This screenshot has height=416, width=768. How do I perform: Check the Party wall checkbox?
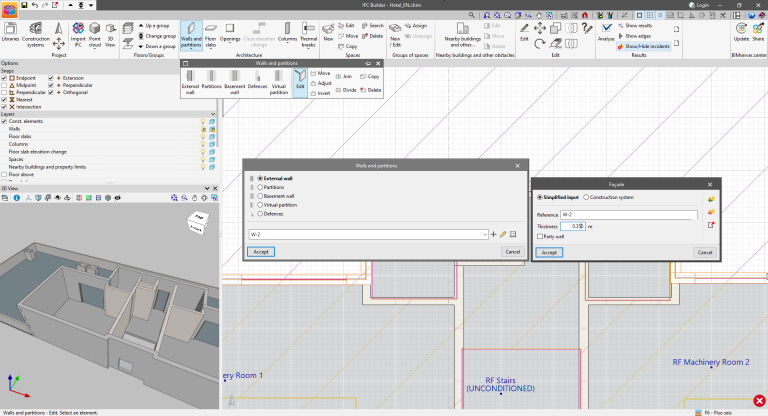coord(540,236)
